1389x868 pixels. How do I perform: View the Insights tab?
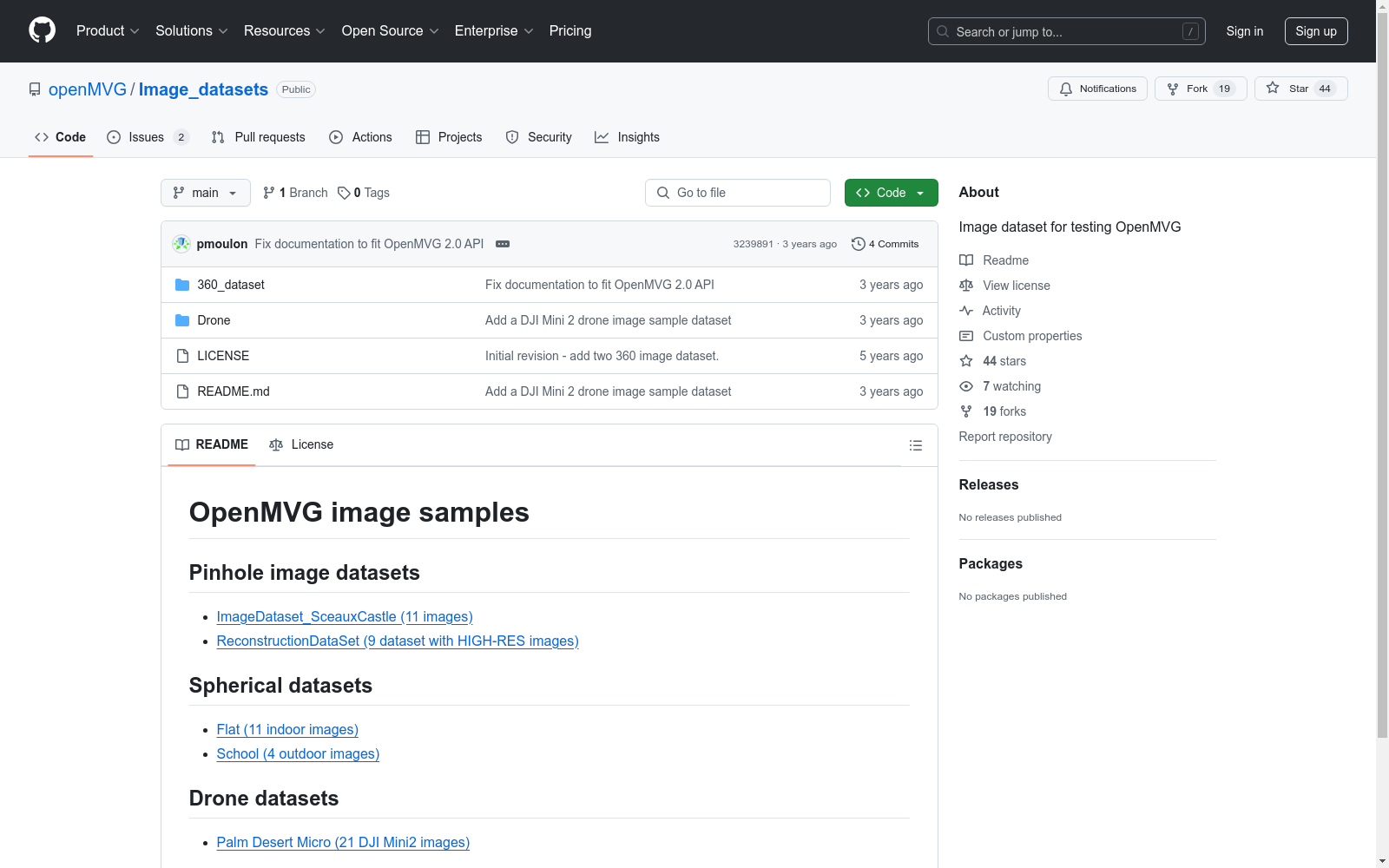coord(627,137)
